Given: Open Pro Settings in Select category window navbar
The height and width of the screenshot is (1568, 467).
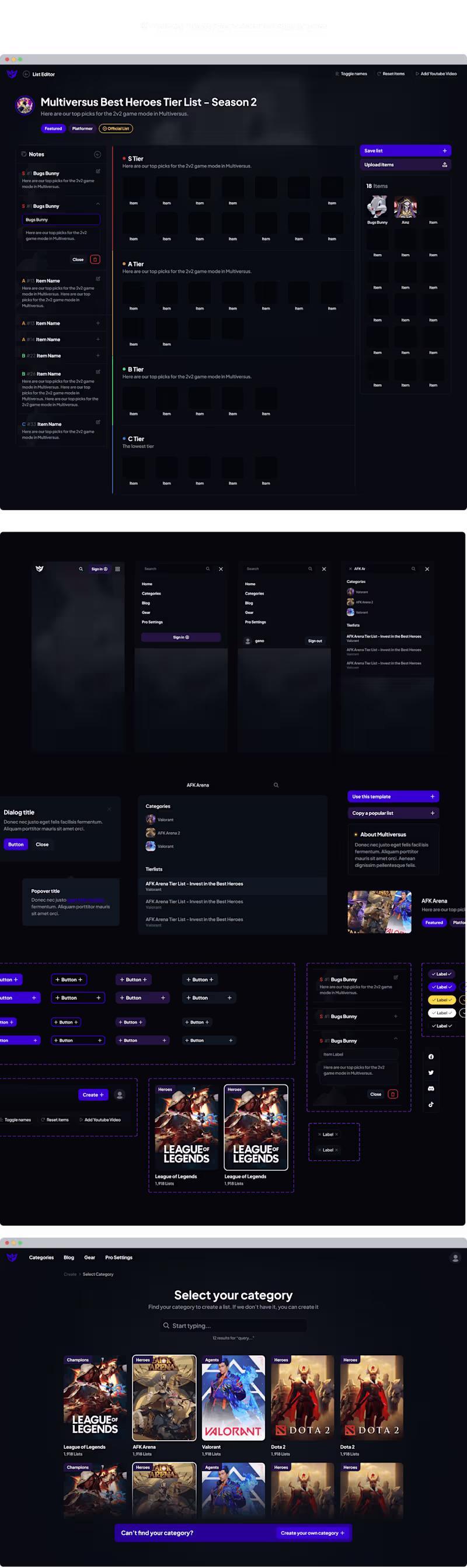Looking at the screenshot, I should pyautogui.click(x=119, y=1257).
